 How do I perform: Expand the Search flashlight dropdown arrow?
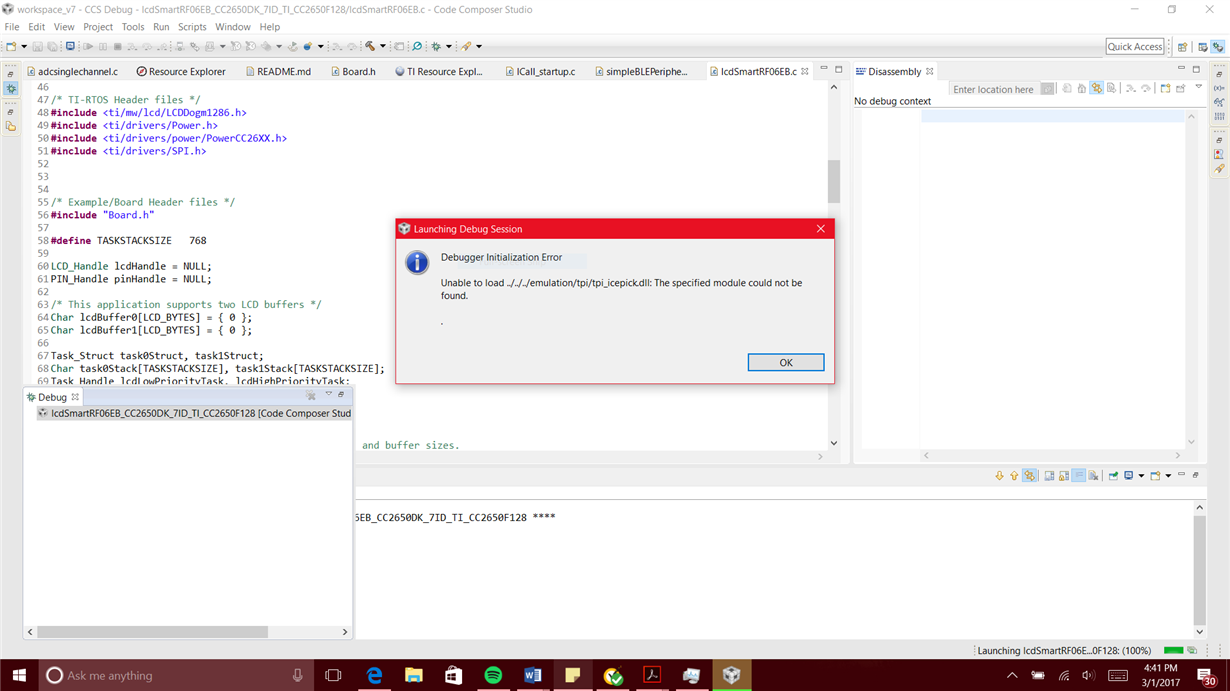479,46
